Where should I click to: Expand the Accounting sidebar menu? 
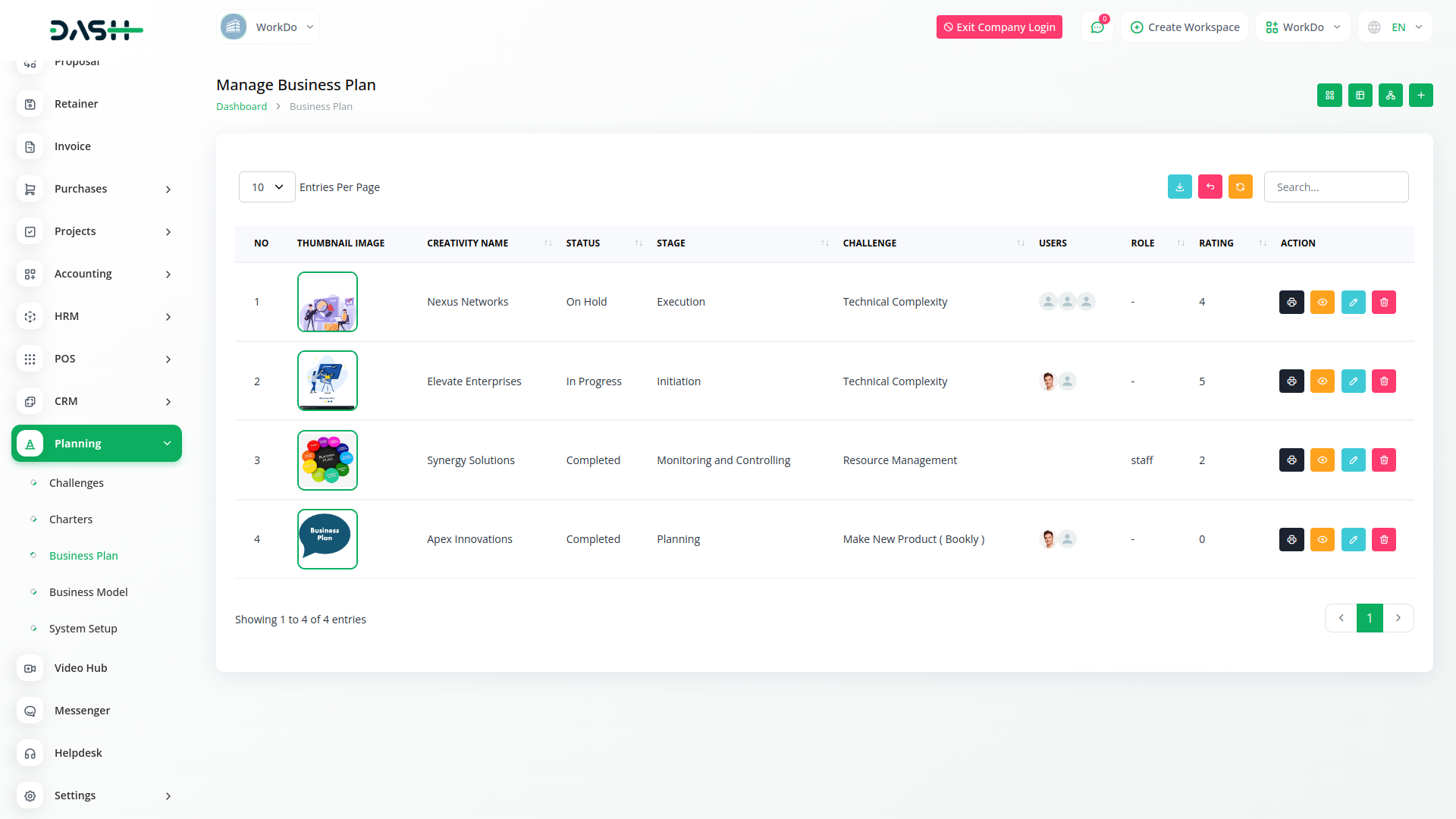point(96,274)
